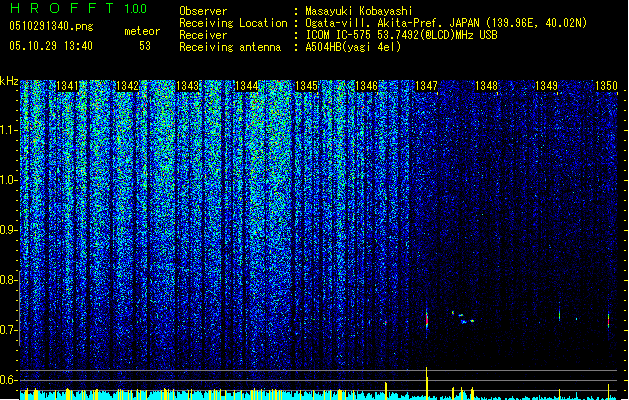Click the red meteor echo near 1350
This screenshot has height=400, width=629.
pyautogui.click(x=609, y=320)
